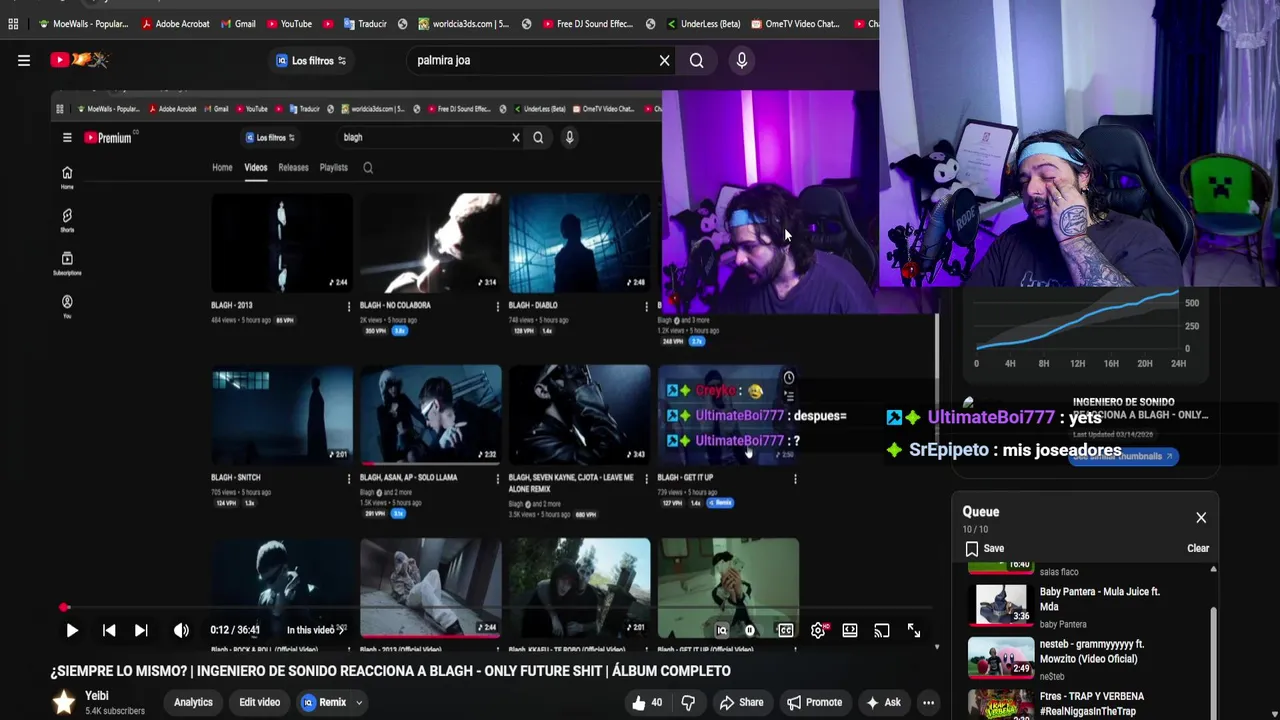Close the Queue panel
Image resolution: width=1280 pixels, height=720 pixels.
pos(1201,518)
